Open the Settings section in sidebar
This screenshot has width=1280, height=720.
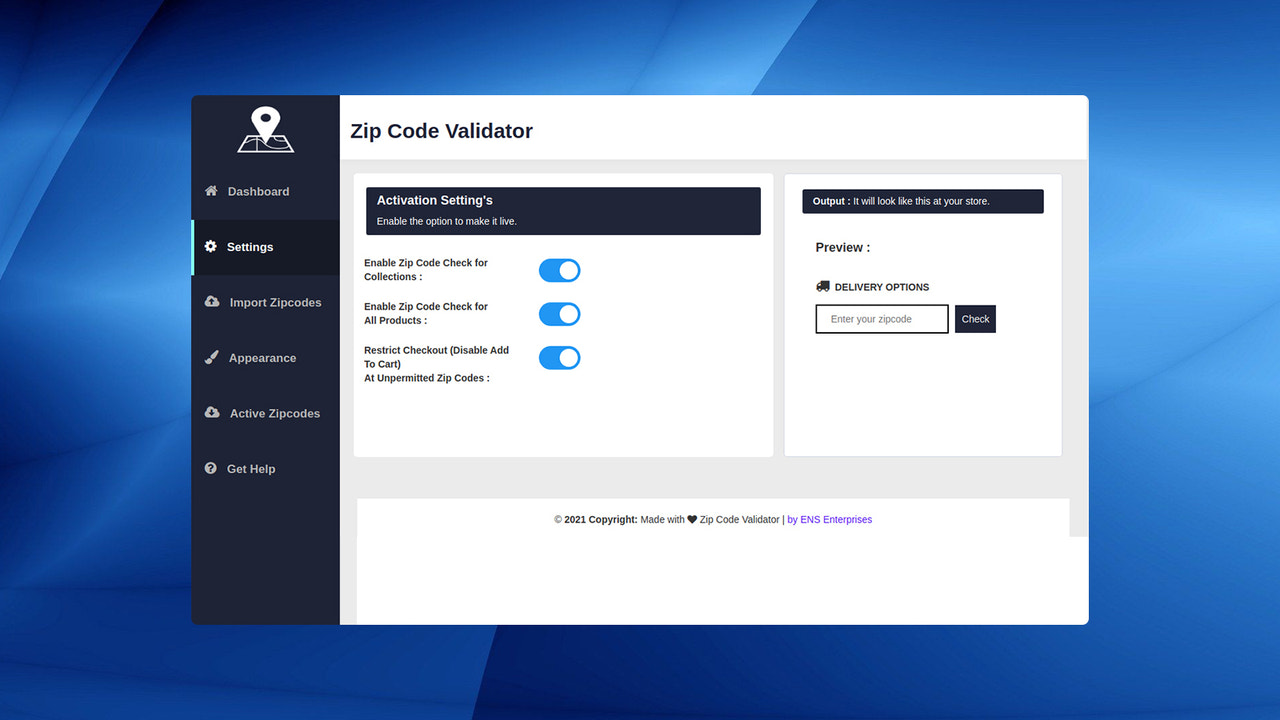pos(250,246)
